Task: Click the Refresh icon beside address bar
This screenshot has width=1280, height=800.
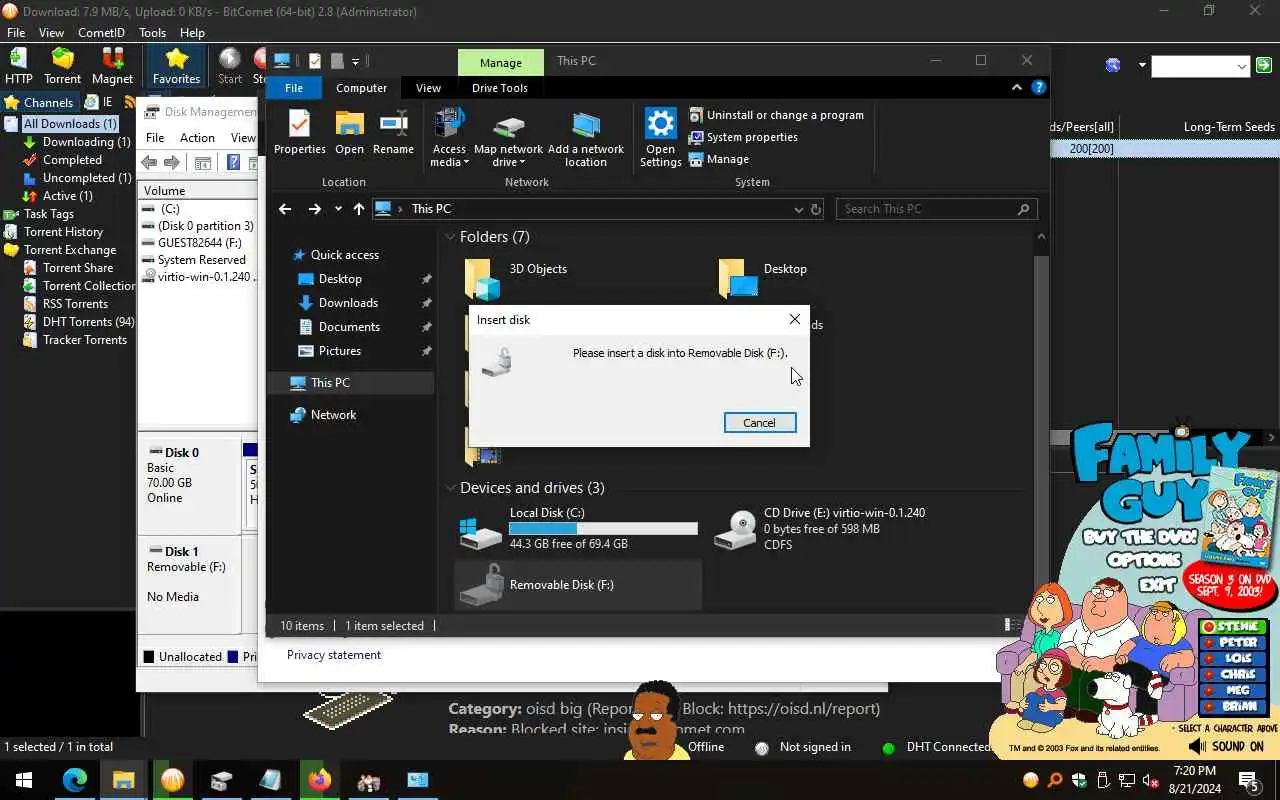Action: click(x=816, y=209)
